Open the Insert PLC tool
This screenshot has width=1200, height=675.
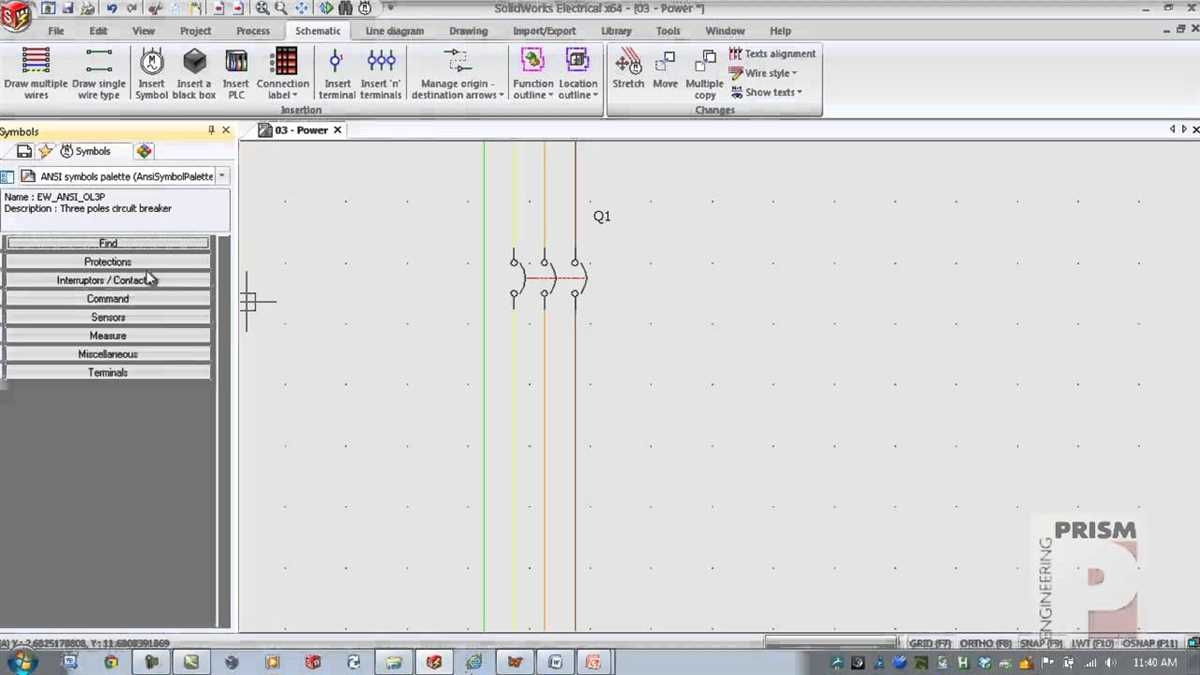click(x=236, y=70)
